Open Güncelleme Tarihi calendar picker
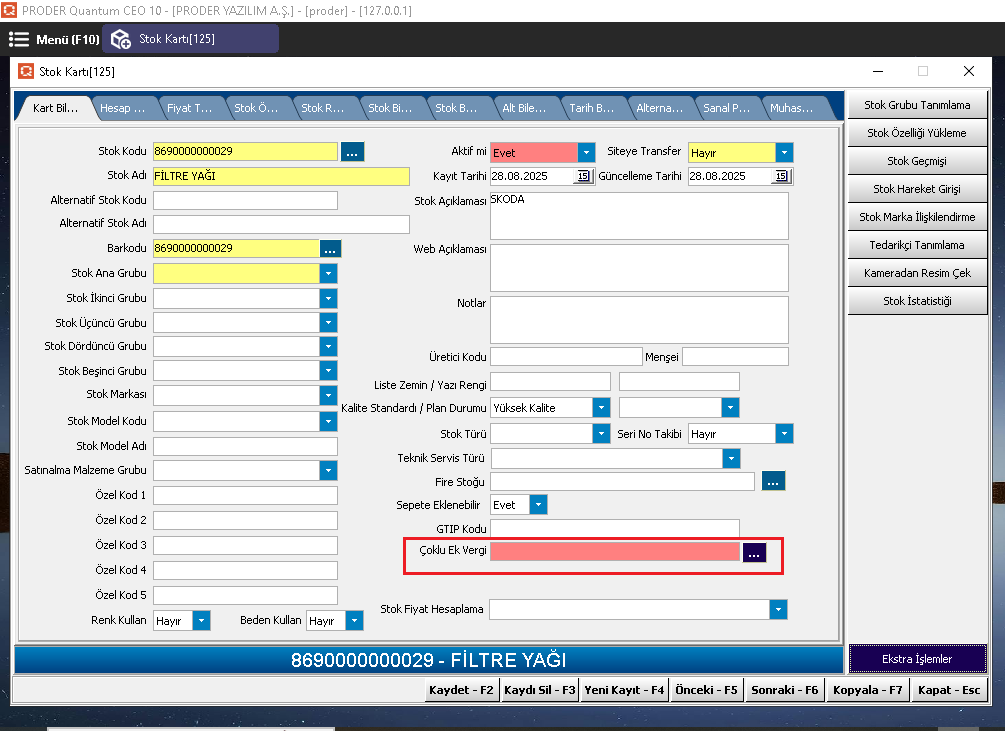The image size is (1005, 731). click(781, 176)
